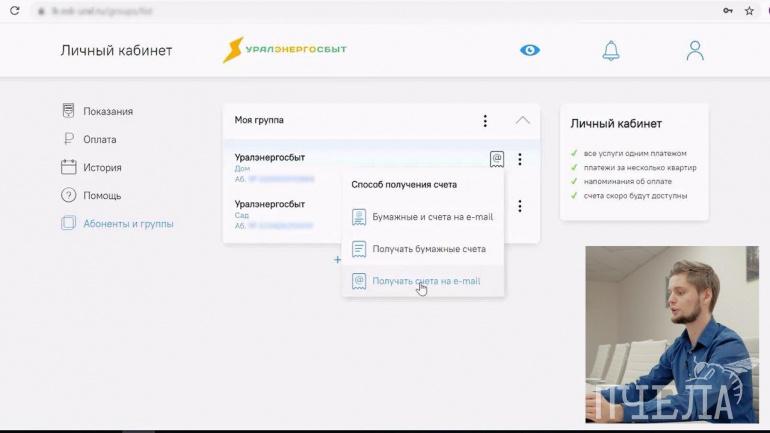
Task: Choose Получать бумажные счета option
Action: tap(428, 249)
